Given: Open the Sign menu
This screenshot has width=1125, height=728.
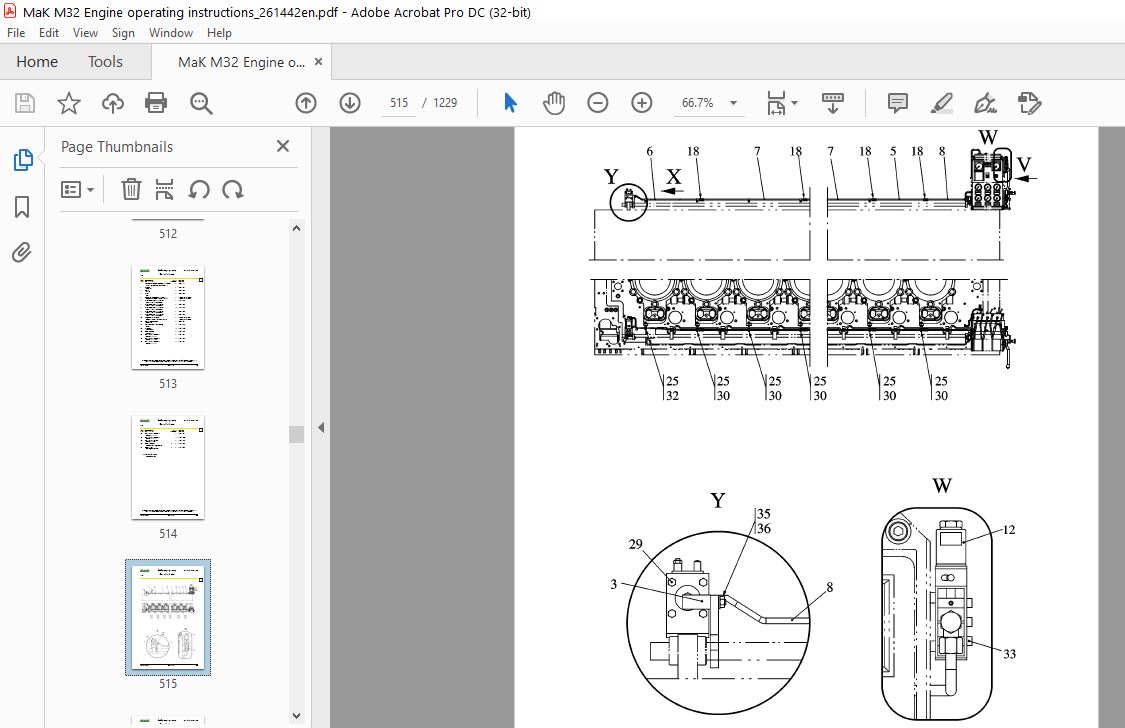Looking at the screenshot, I should click(x=123, y=33).
